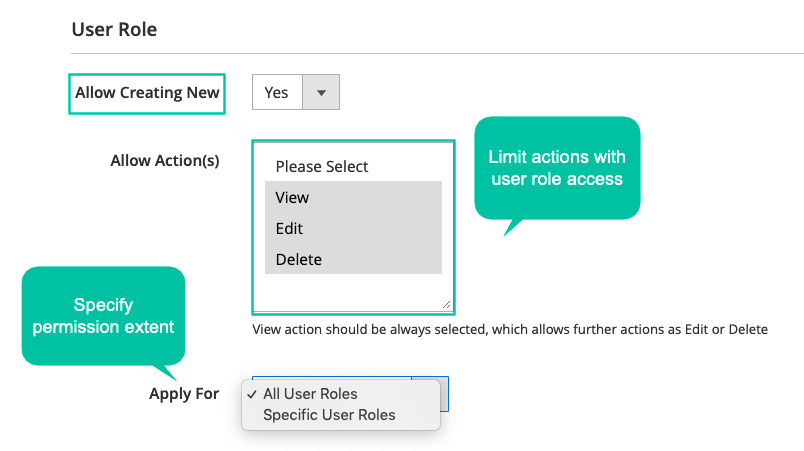Click the Apply For label
Screen dimensions: 804x451
coord(184,394)
